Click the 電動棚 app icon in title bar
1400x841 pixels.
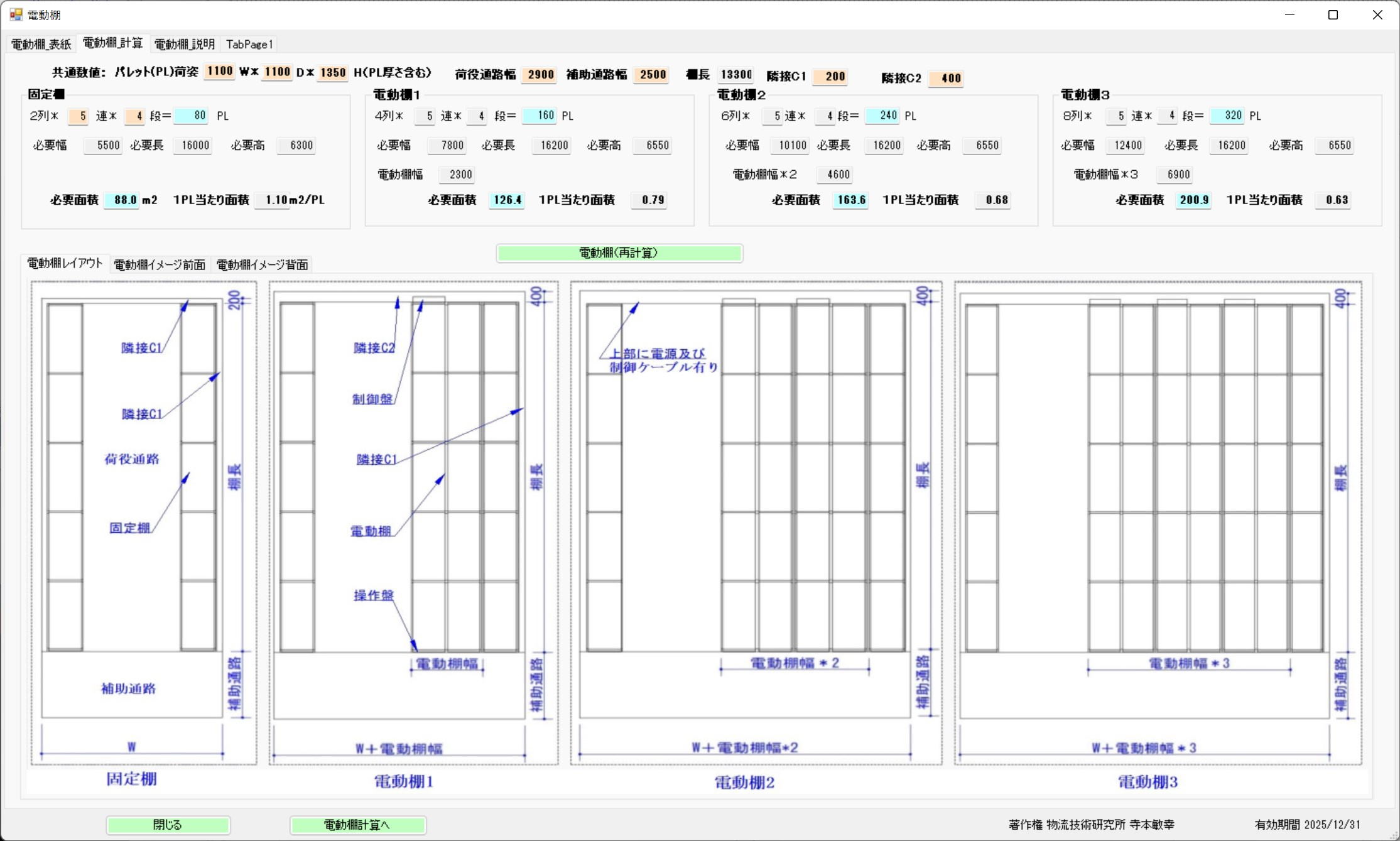(x=16, y=14)
